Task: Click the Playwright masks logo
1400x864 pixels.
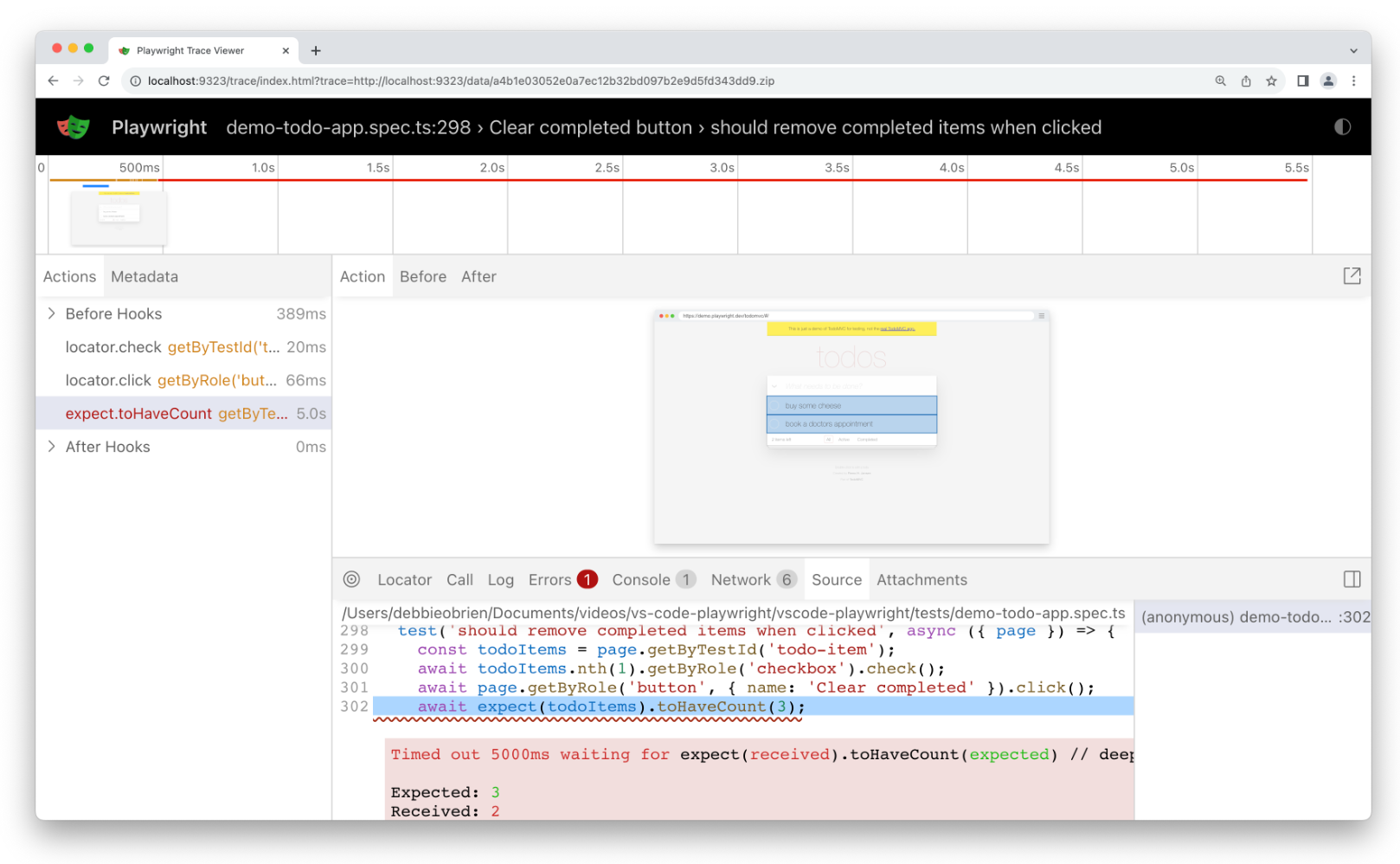Action: click(74, 127)
